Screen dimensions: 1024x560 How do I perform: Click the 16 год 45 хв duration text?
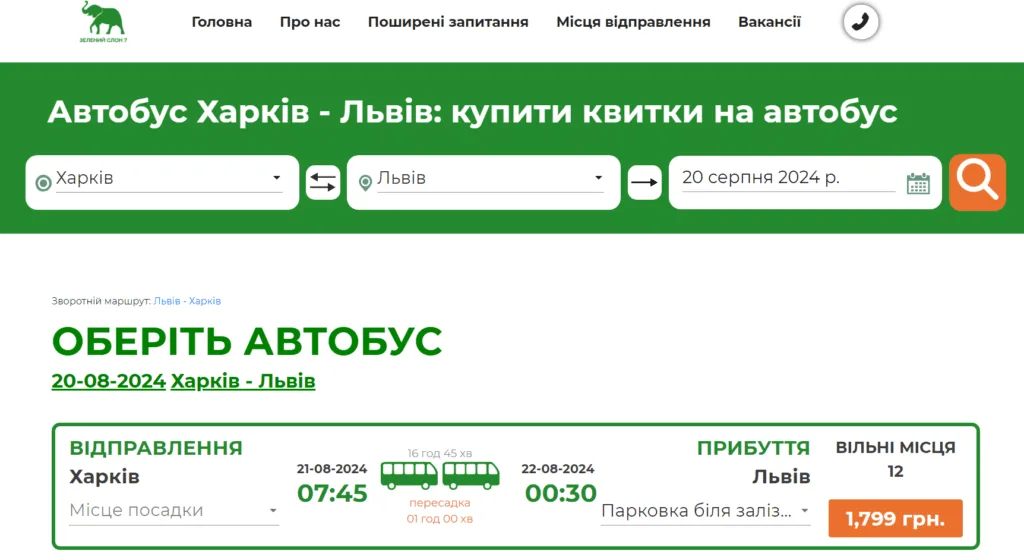click(x=440, y=453)
